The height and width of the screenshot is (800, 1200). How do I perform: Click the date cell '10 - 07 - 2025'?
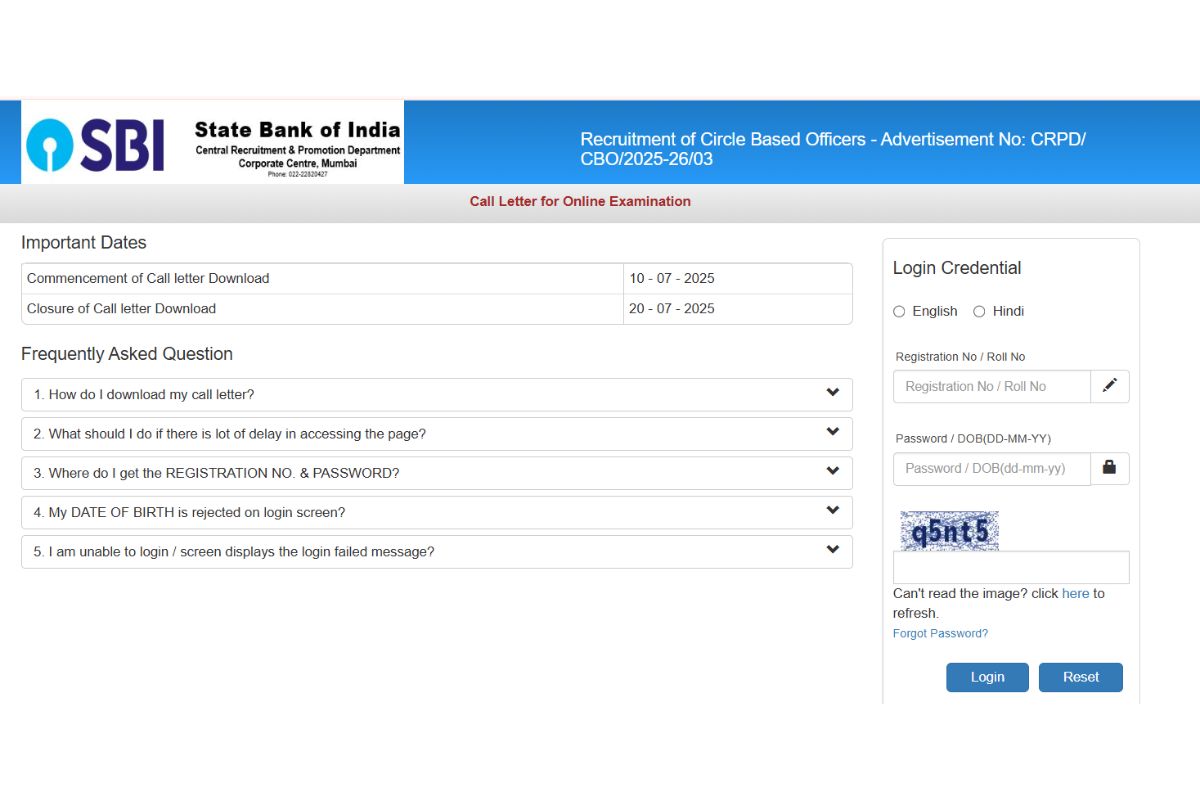pos(738,279)
